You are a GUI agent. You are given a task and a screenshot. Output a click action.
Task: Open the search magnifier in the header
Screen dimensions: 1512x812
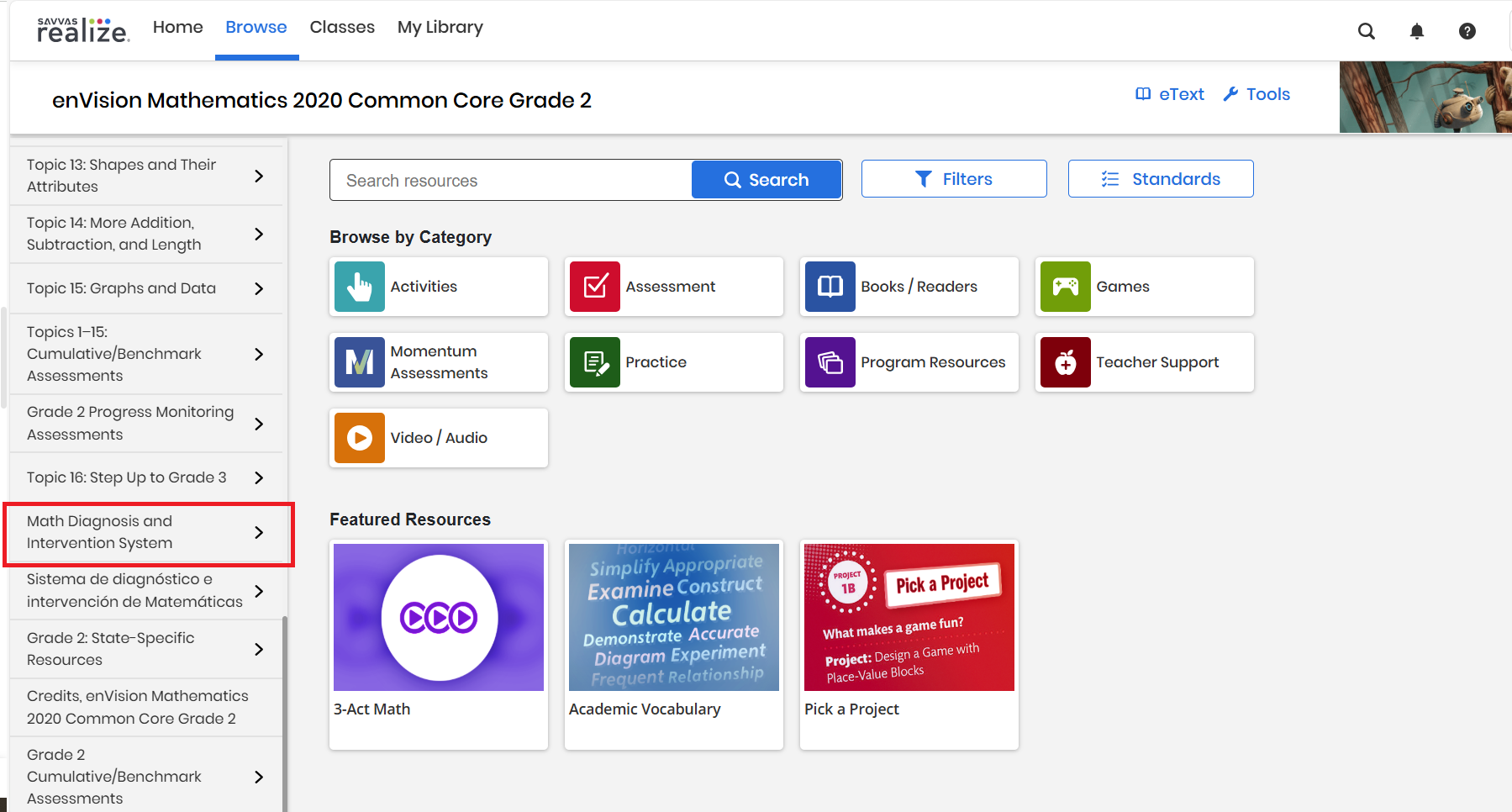(x=1367, y=31)
